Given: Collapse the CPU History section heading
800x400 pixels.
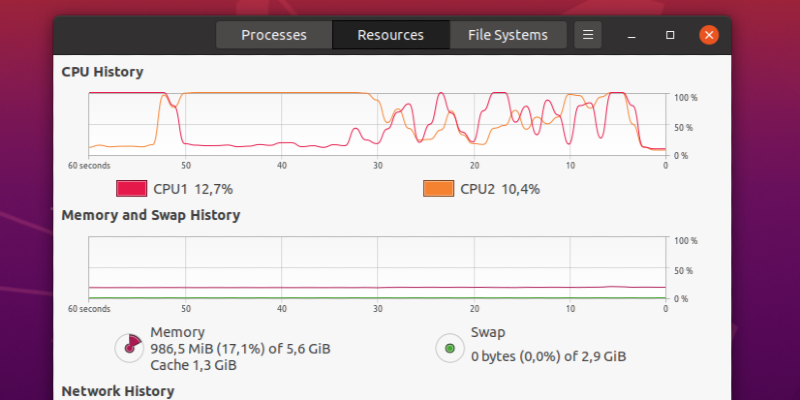Looking at the screenshot, I should 102,72.
